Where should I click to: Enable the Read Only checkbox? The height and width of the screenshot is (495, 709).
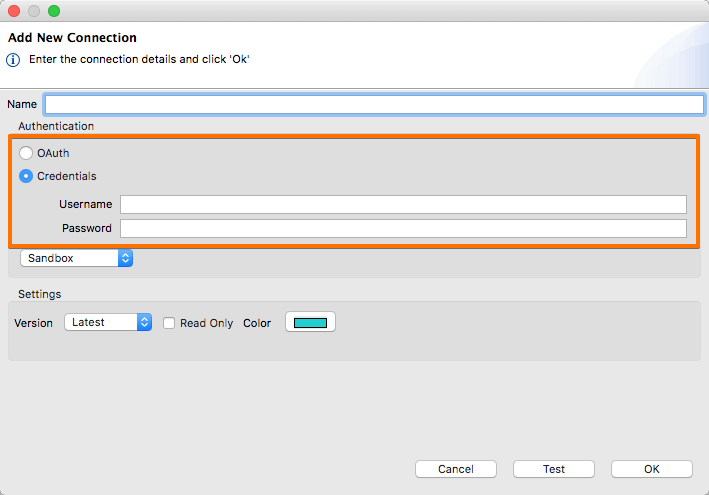[170, 323]
